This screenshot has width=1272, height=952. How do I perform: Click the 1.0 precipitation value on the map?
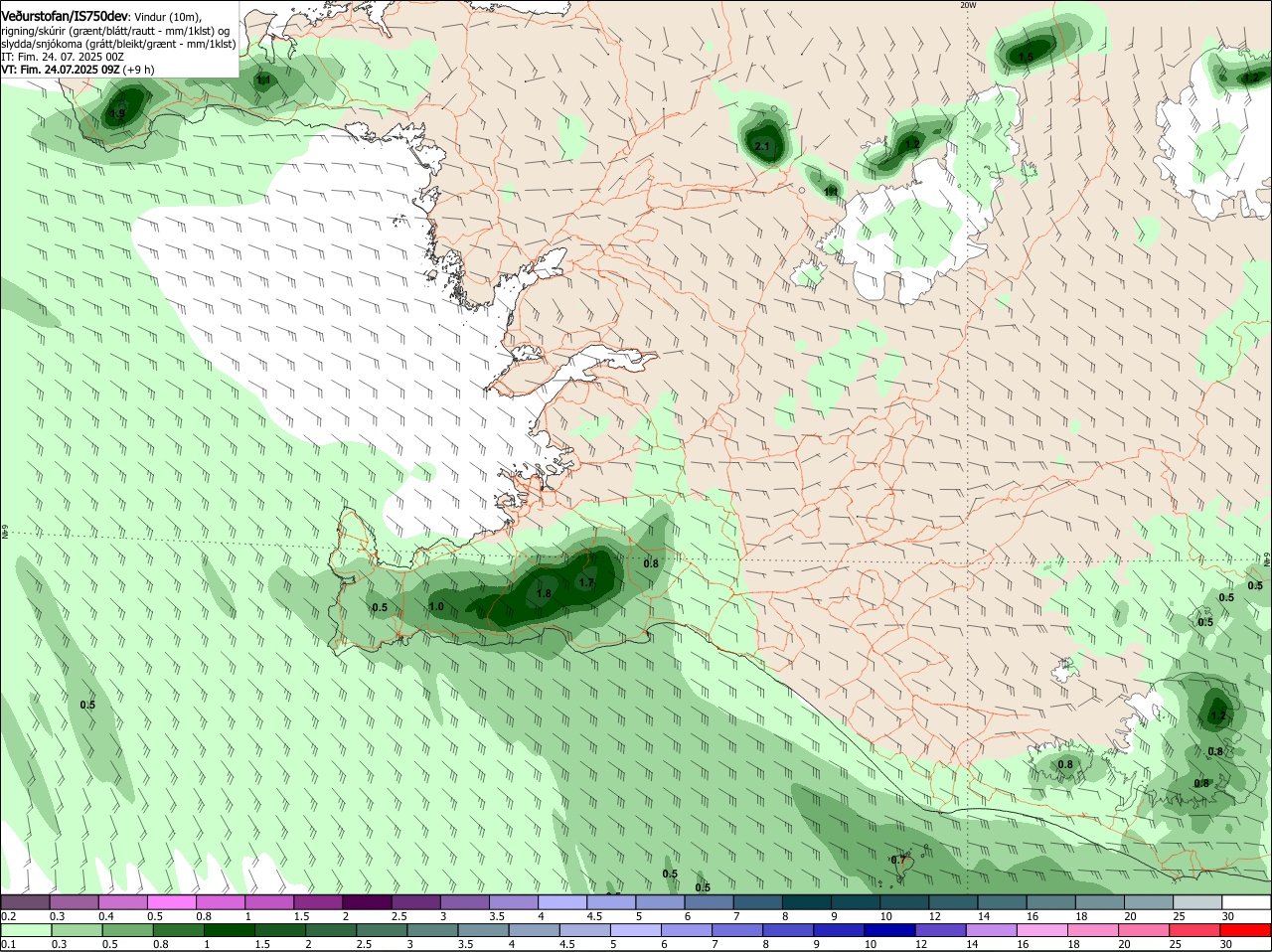coord(436,606)
